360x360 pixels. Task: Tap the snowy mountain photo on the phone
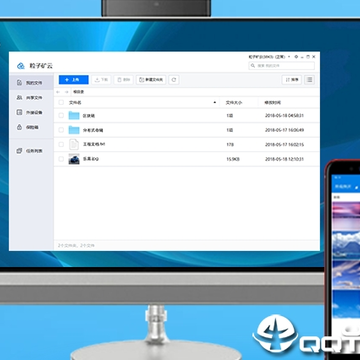347,244
